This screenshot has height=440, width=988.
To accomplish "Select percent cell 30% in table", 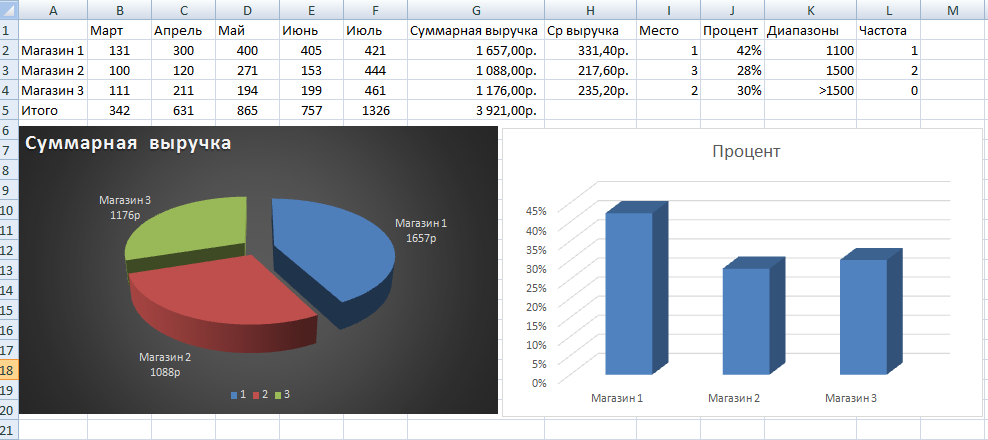I will point(732,91).
